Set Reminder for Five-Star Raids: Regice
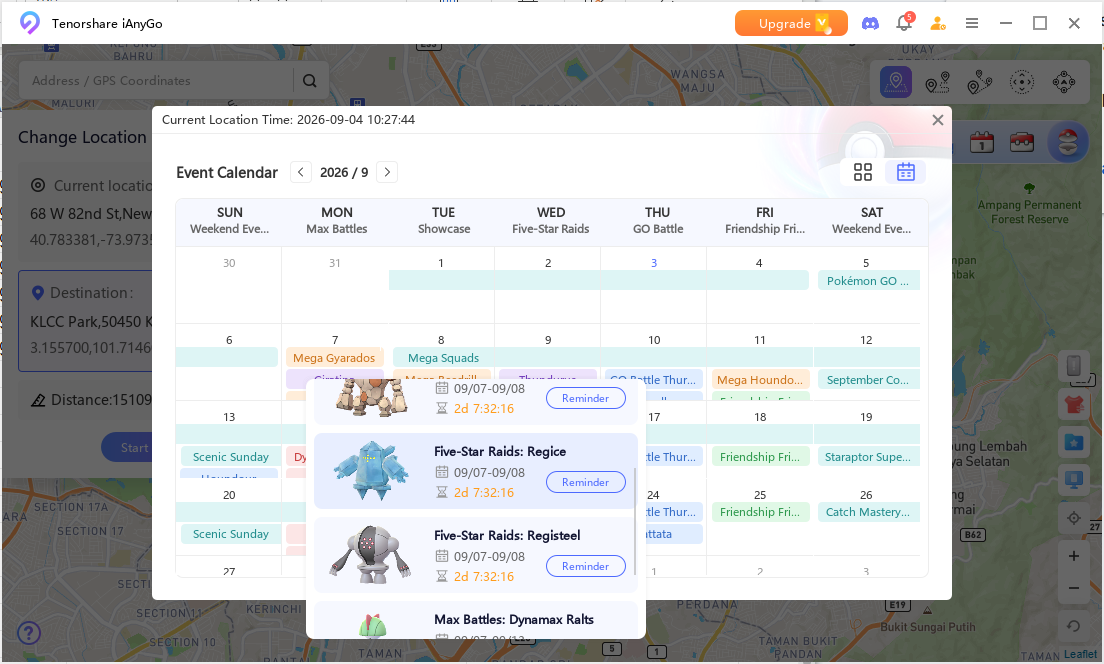Viewport: 1104px width, 664px height. 585,482
